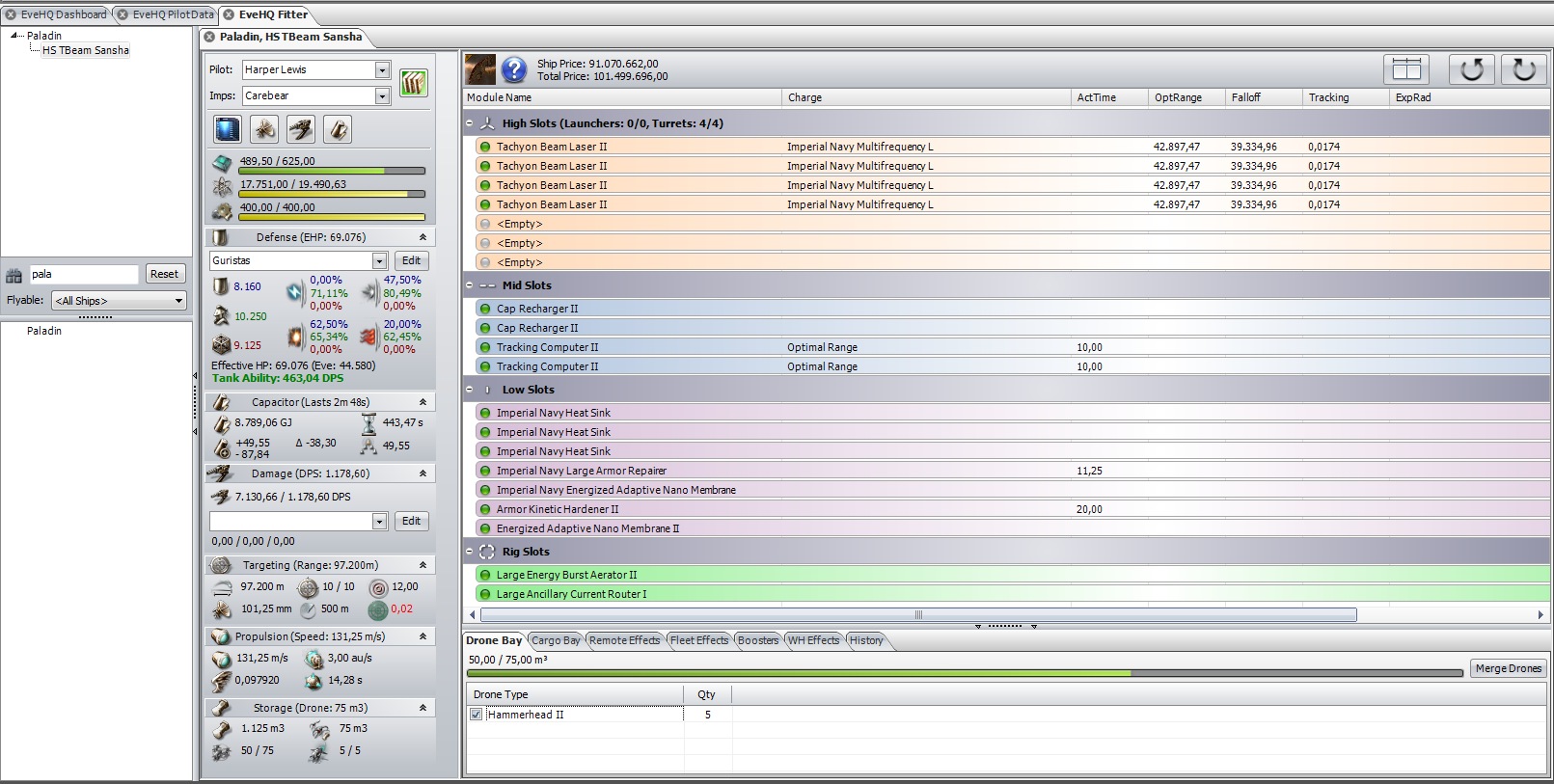Toggle status of first Tachyon Beam Laser II
Image resolution: width=1554 pixels, height=784 pixels.
click(484, 147)
